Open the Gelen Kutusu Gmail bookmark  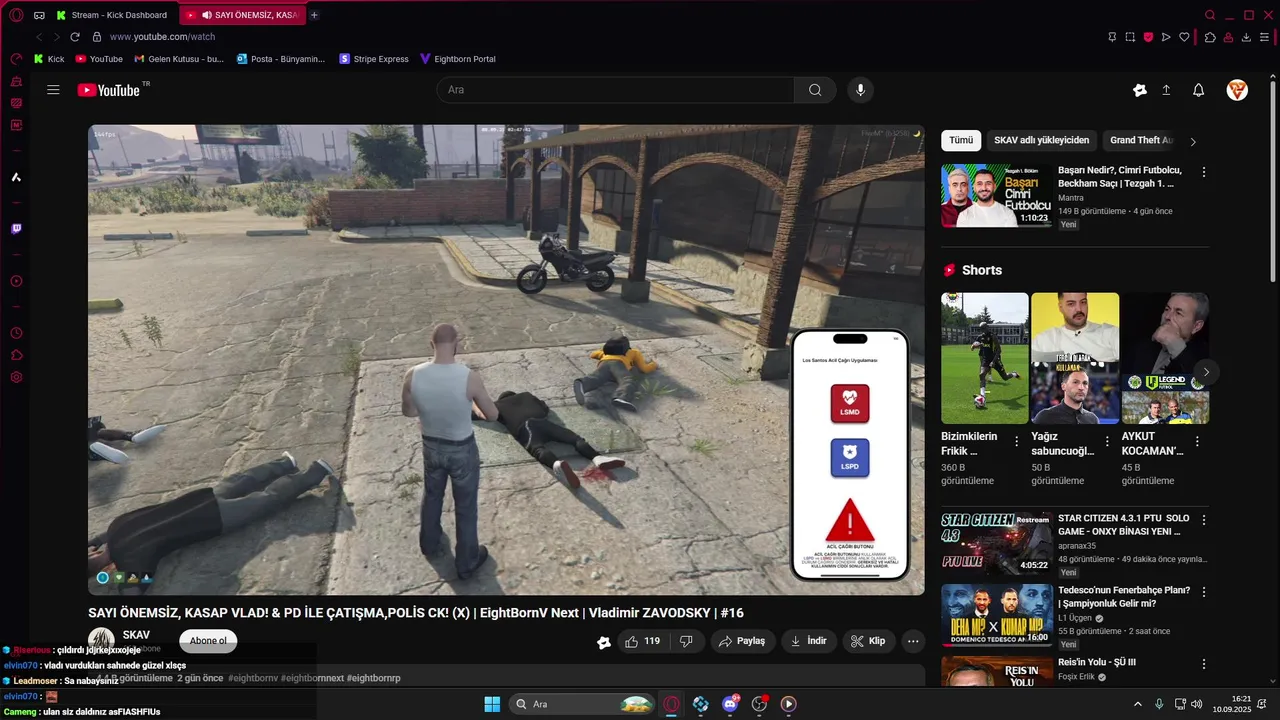(179, 59)
